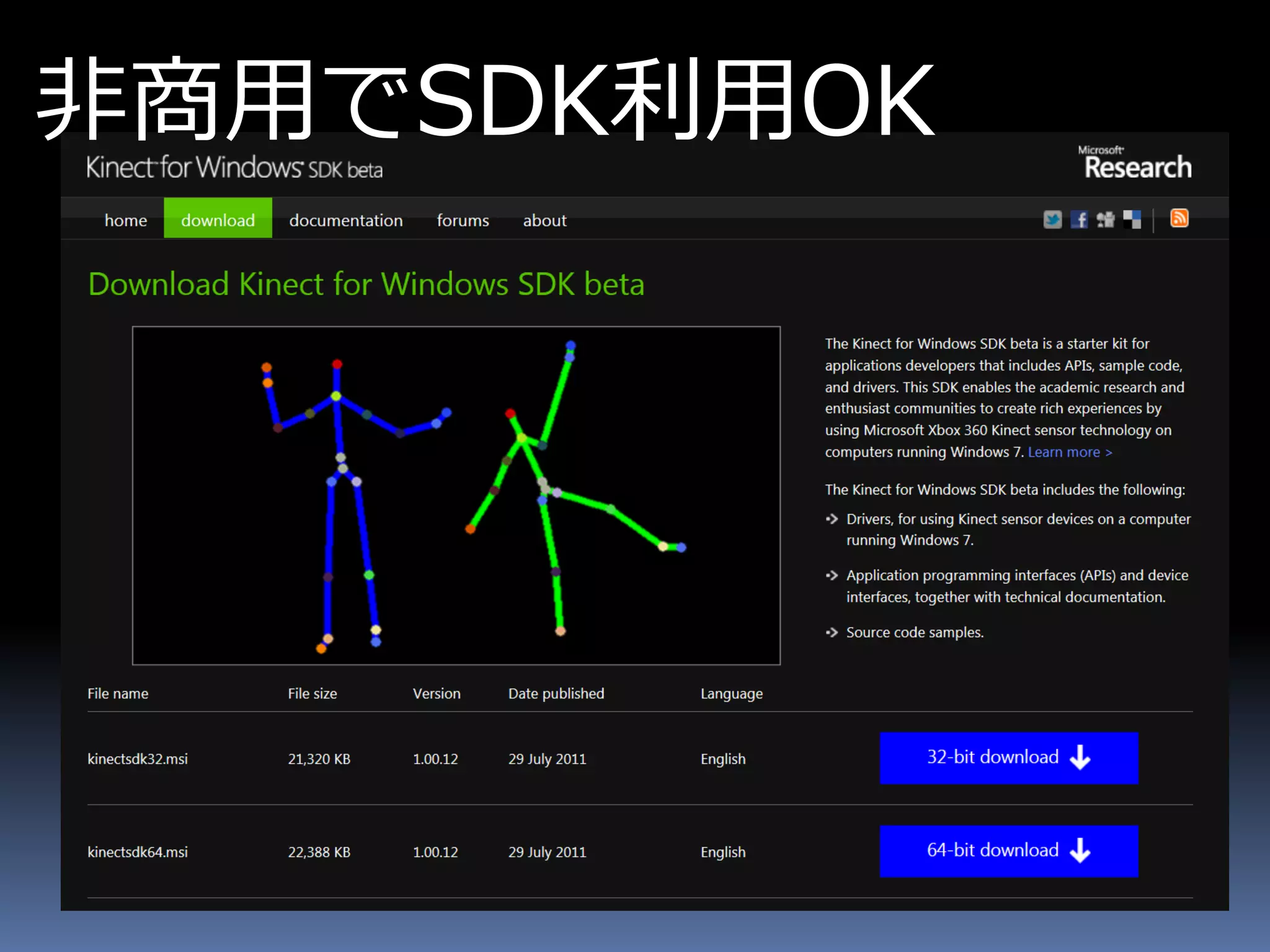1270x952 pixels.
Task: Click the Delicious bookmark icon
Action: coord(1132,219)
